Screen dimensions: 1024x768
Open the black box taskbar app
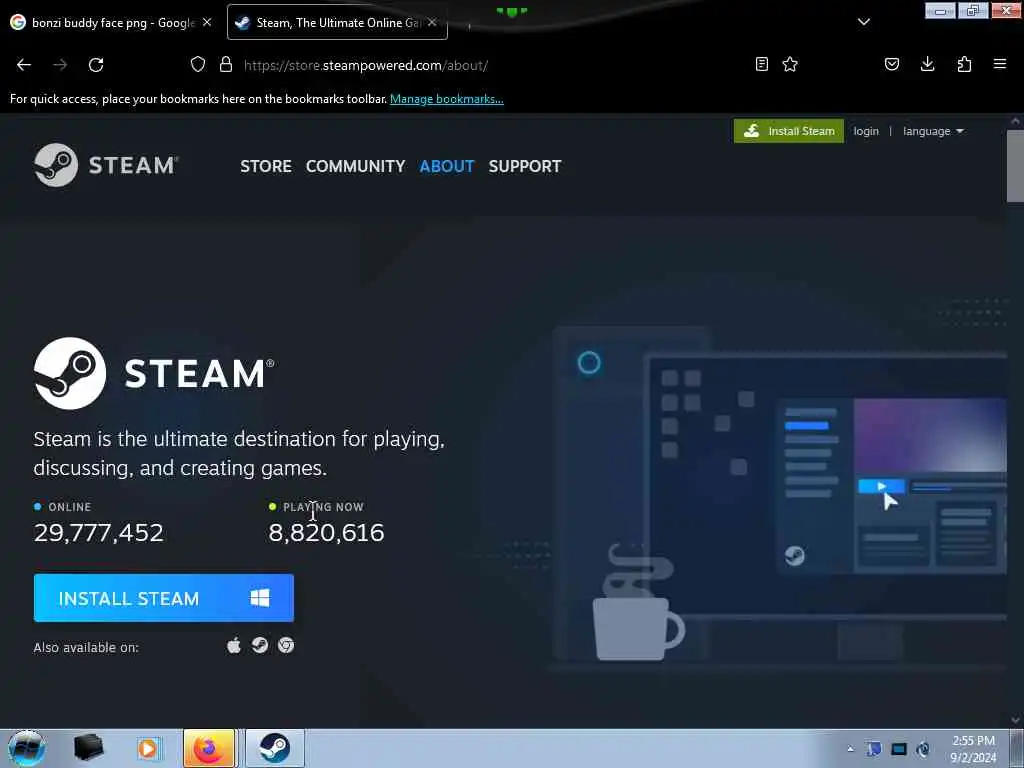[x=88, y=748]
